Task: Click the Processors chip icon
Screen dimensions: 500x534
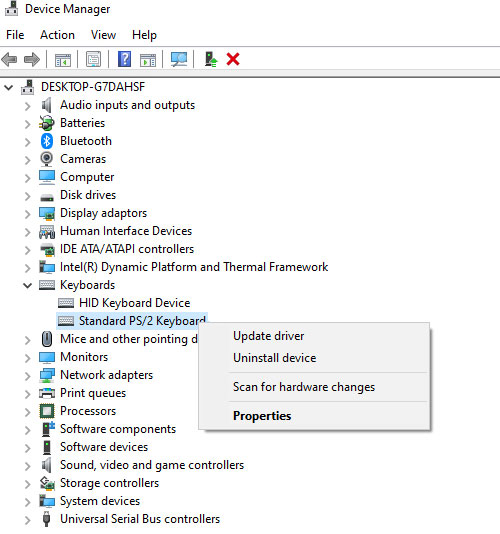Action: tap(47, 411)
